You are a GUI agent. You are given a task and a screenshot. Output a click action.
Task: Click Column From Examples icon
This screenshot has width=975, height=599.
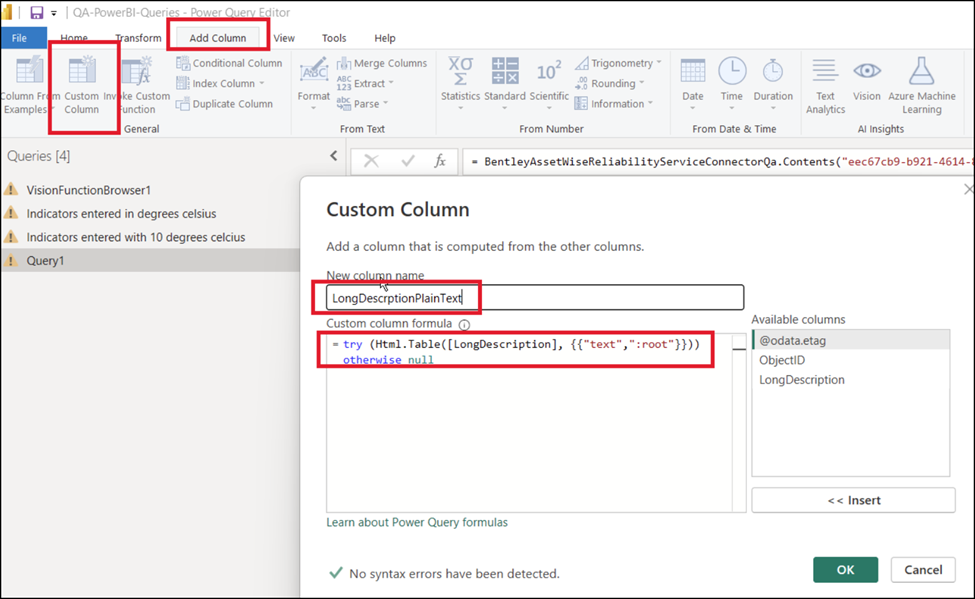pyautogui.click(x=29, y=70)
